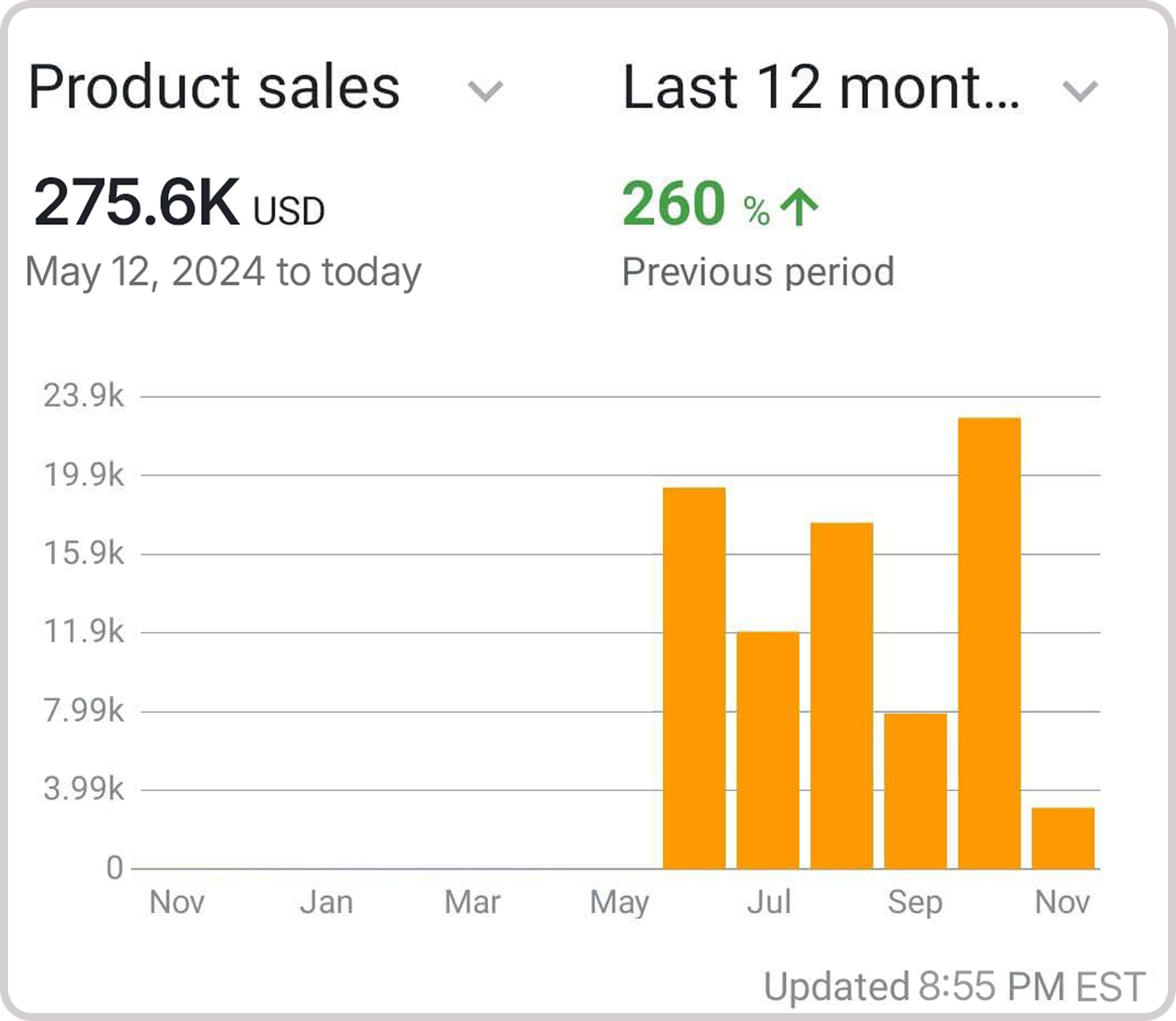Click the Jan x-axis label

[x=326, y=902]
